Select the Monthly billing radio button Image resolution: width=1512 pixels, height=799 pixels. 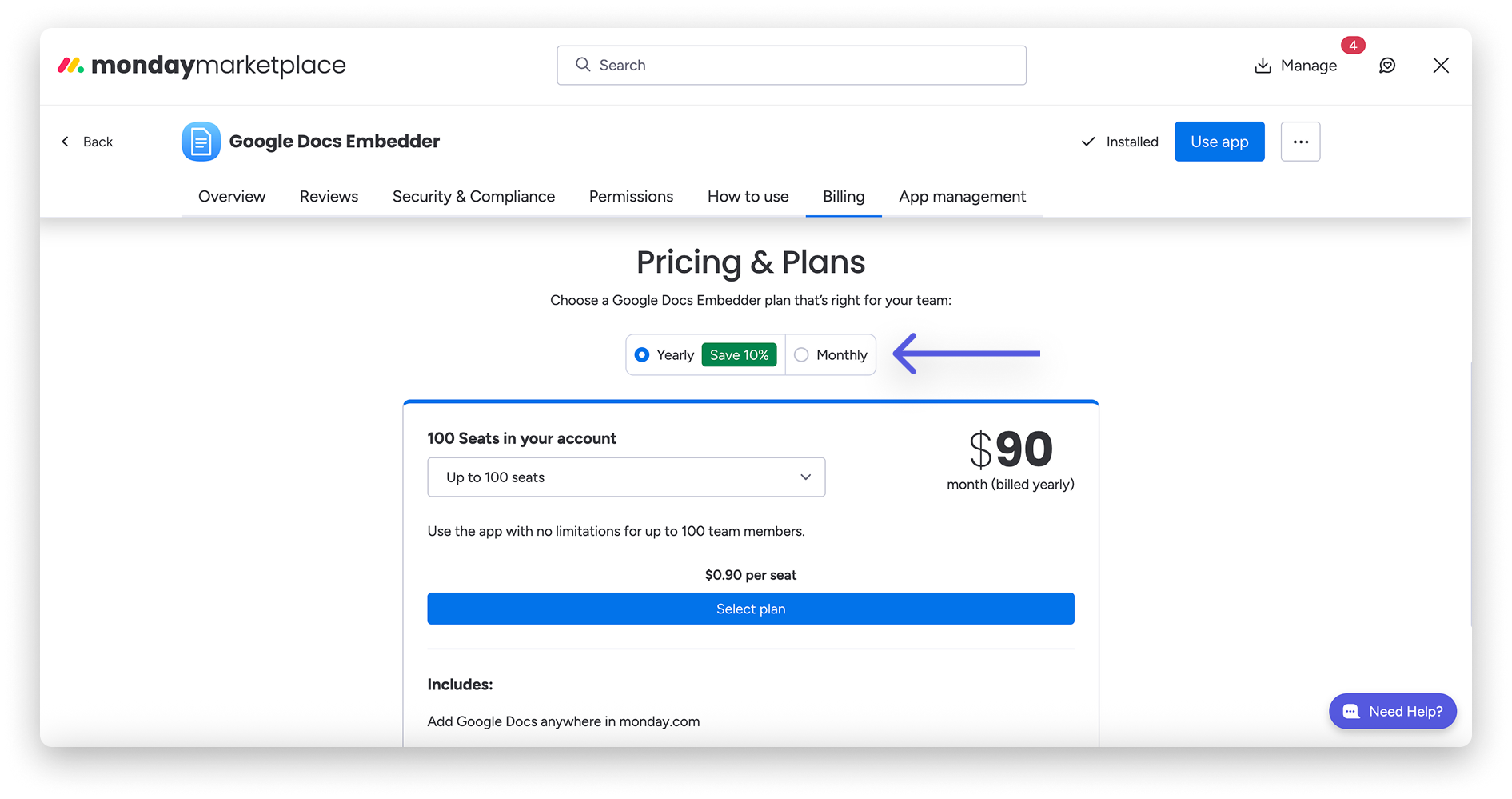(801, 354)
